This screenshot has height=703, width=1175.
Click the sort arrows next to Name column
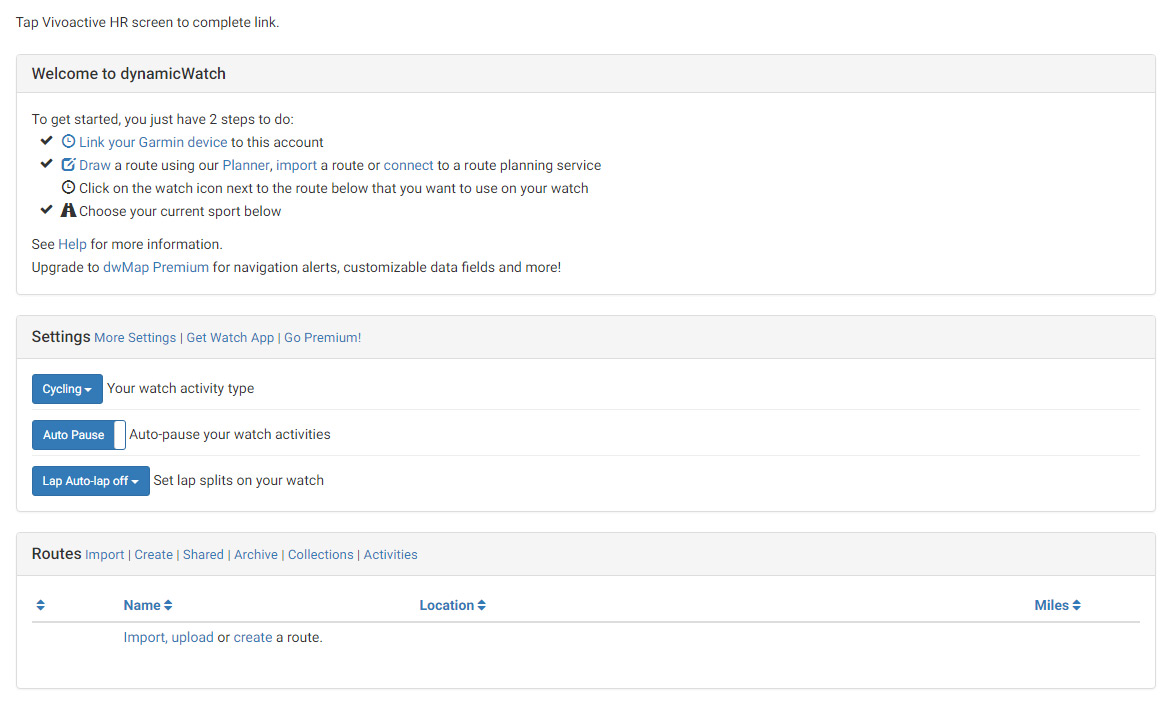[168, 605]
